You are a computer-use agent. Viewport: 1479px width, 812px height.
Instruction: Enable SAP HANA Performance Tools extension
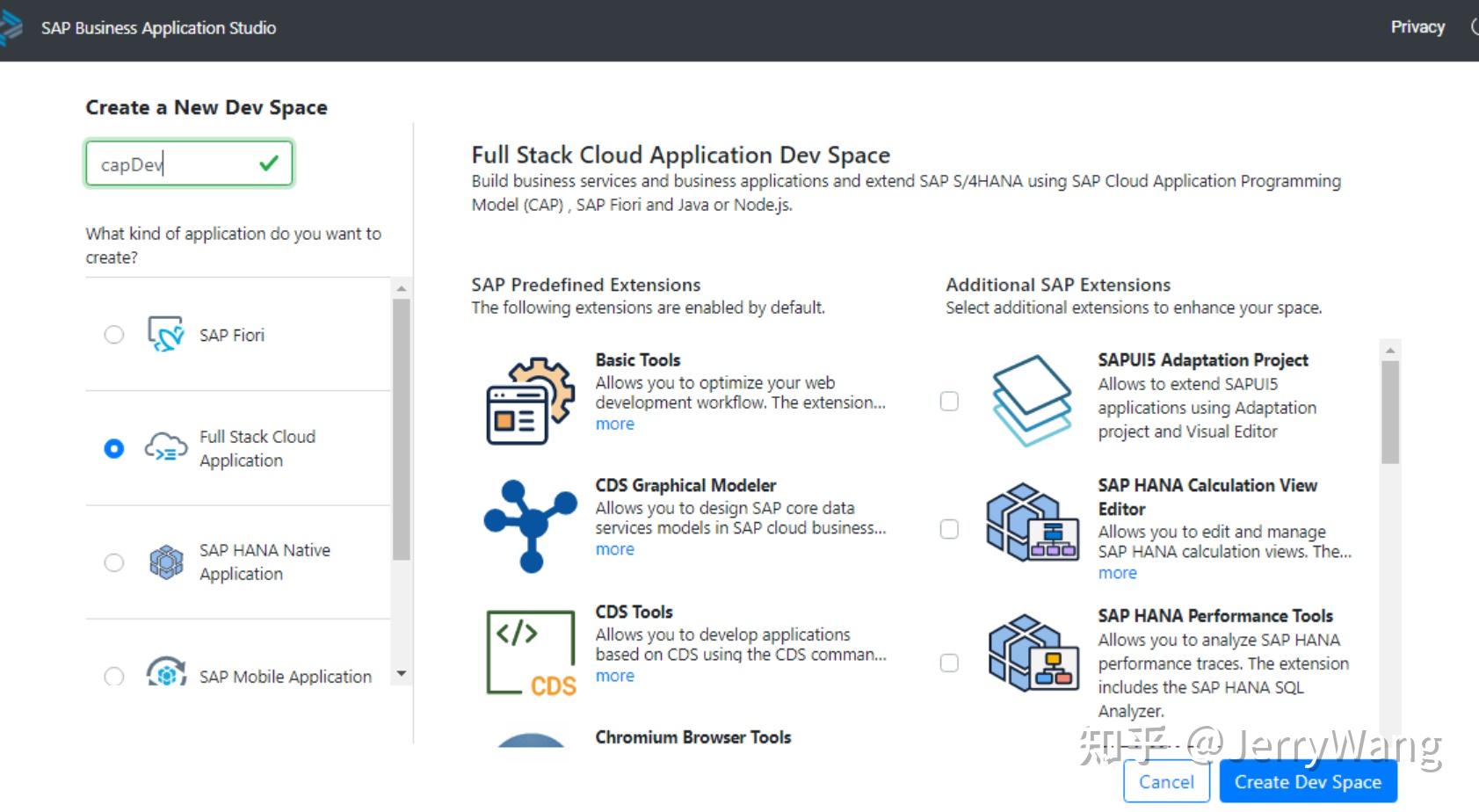pyautogui.click(x=949, y=663)
